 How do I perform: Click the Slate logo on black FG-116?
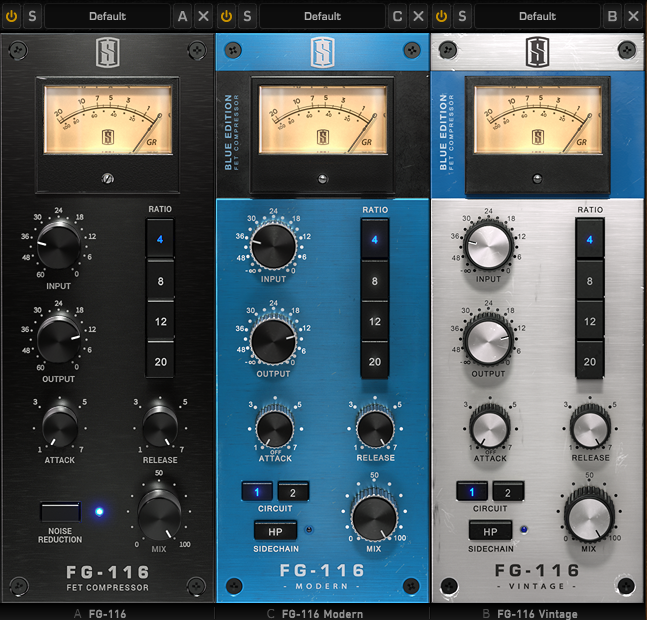pos(108,52)
